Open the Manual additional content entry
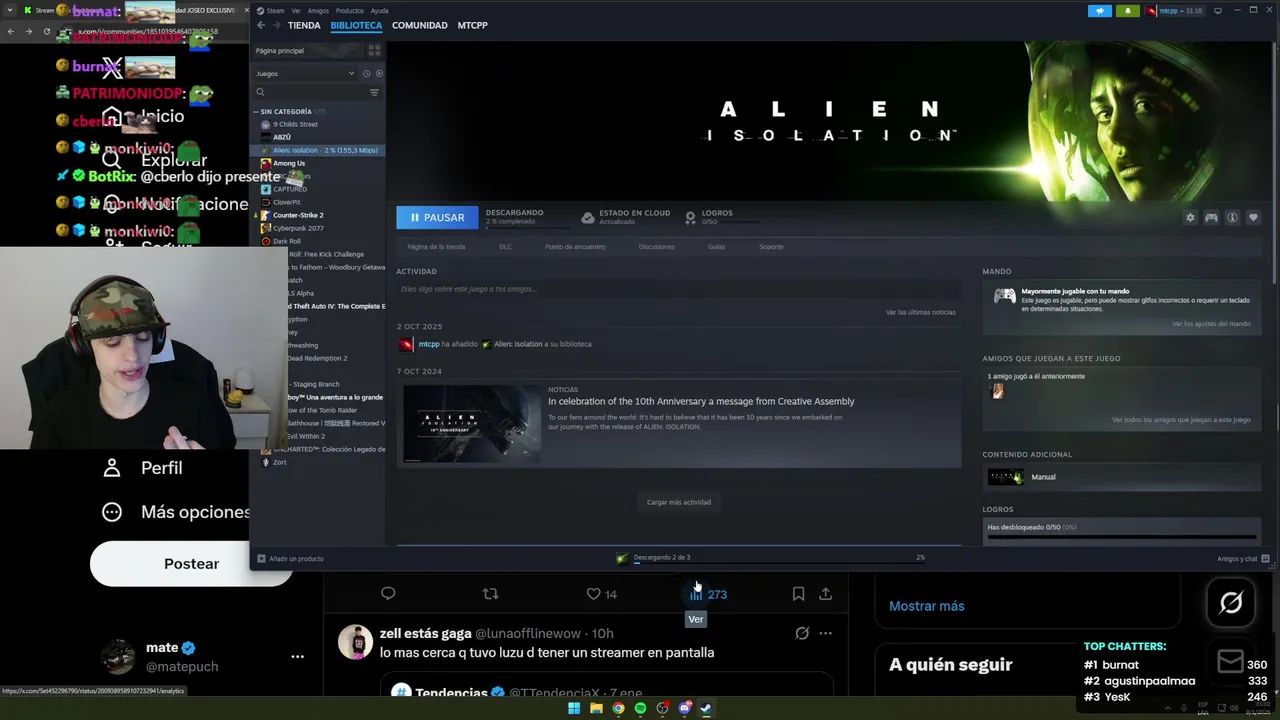This screenshot has height=720, width=1280. click(1121, 477)
